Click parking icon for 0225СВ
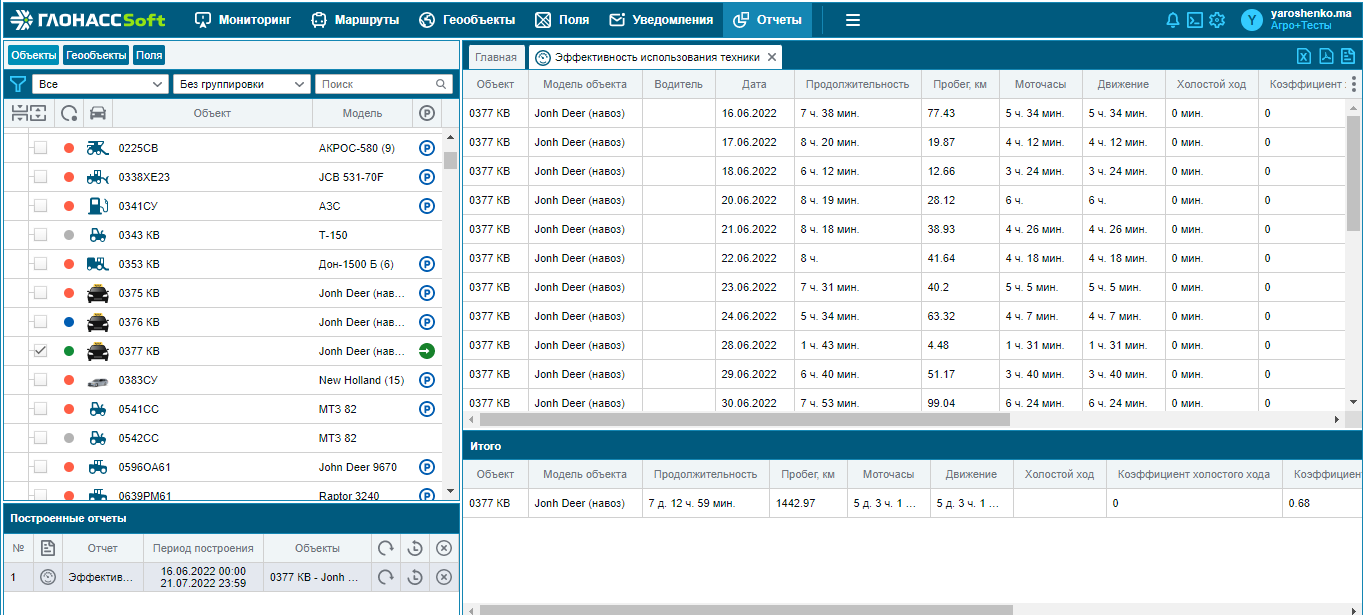The width and height of the screenshot is (1365, 615). 427,148
